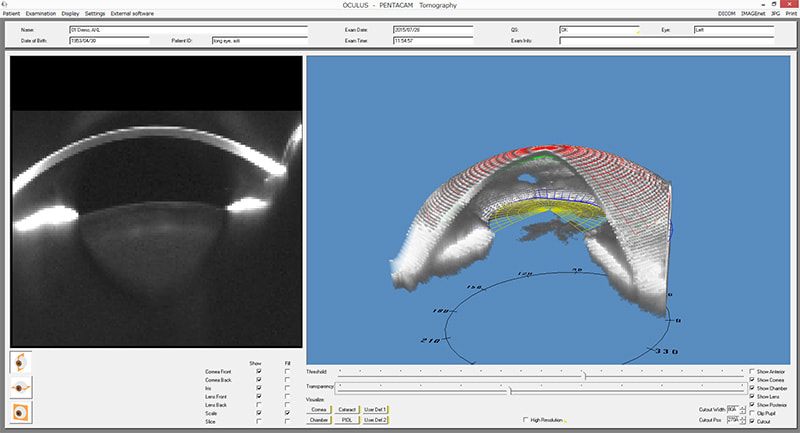800x433 pixels.
Task: Disable Scale Fill checkbox
Action: tap(287, 413)
